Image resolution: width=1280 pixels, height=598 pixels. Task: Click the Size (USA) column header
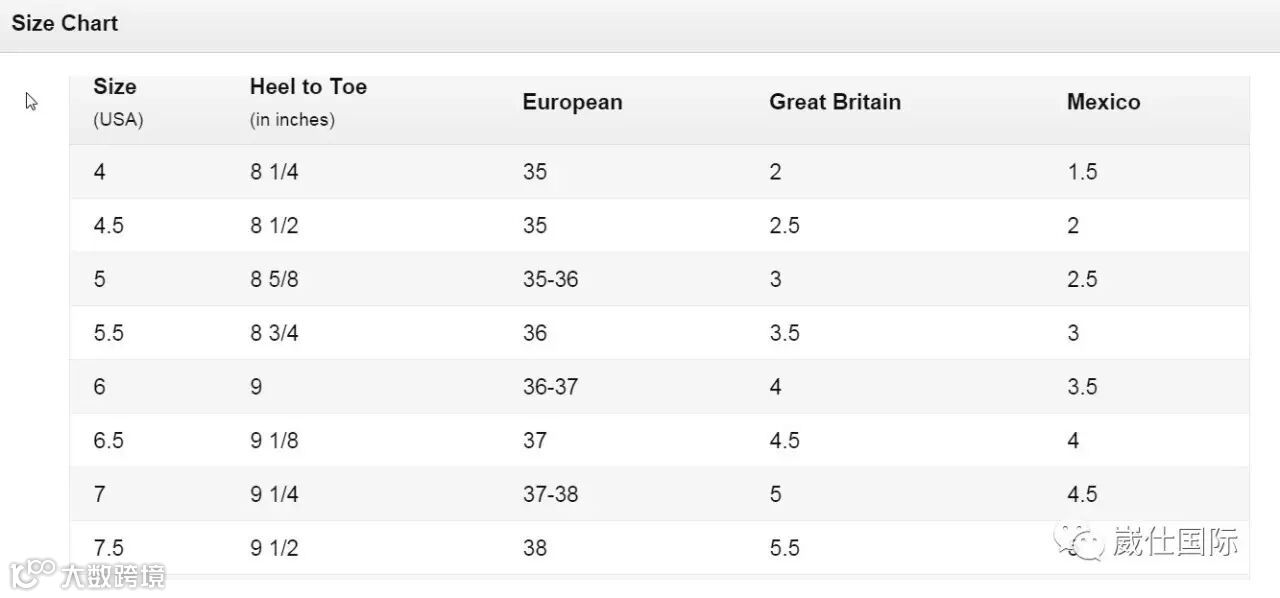[115, 101]
